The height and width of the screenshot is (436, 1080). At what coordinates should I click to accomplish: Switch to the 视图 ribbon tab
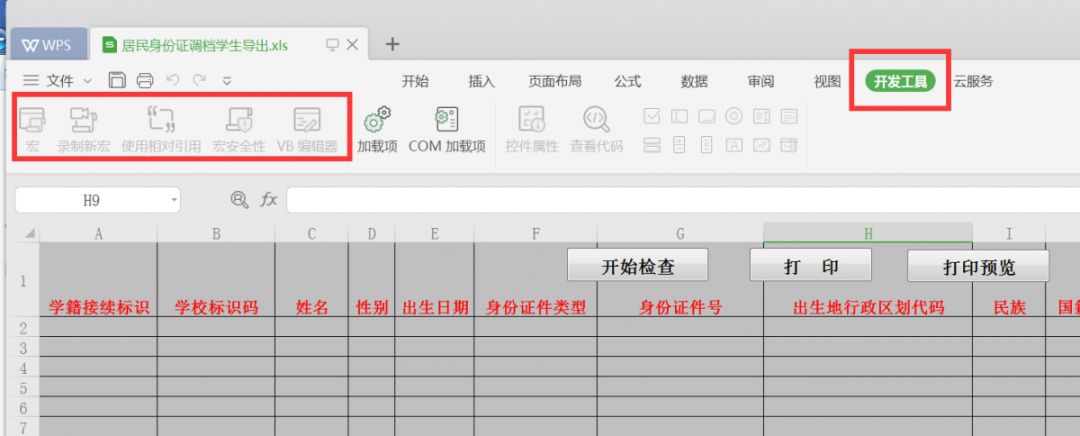(827, 81)
